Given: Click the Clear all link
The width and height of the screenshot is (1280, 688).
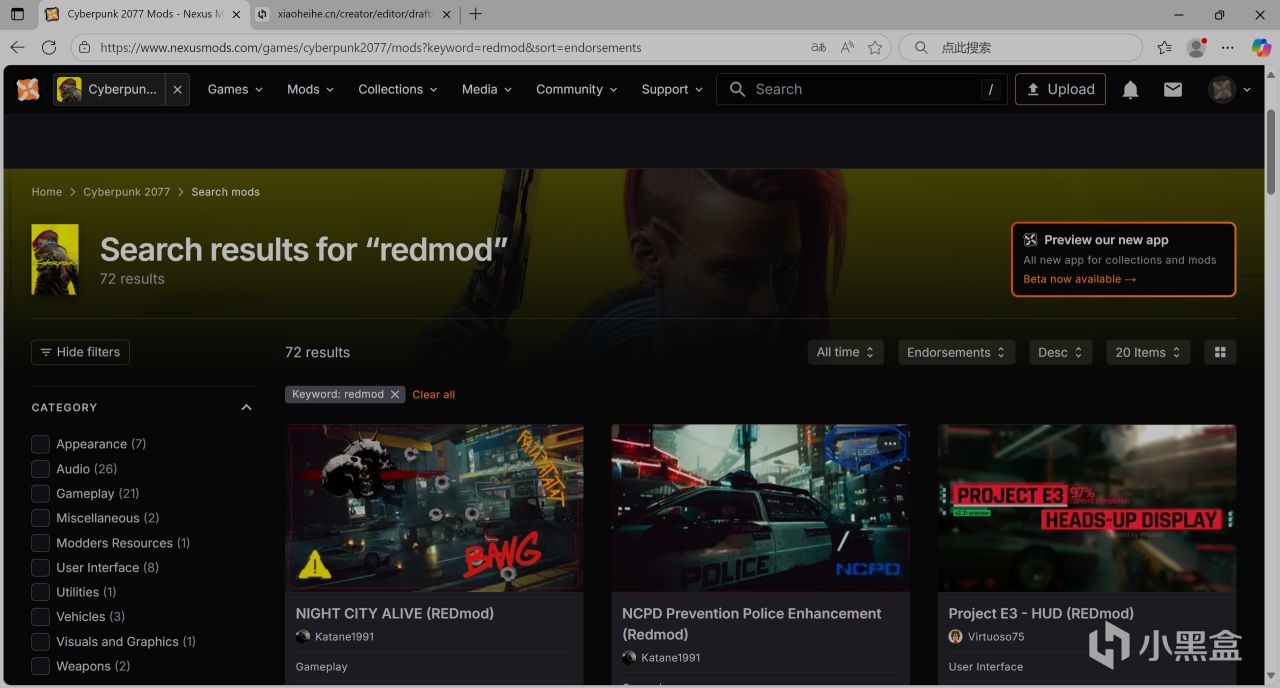Looking at the screenshot, I should click(434, 394).
